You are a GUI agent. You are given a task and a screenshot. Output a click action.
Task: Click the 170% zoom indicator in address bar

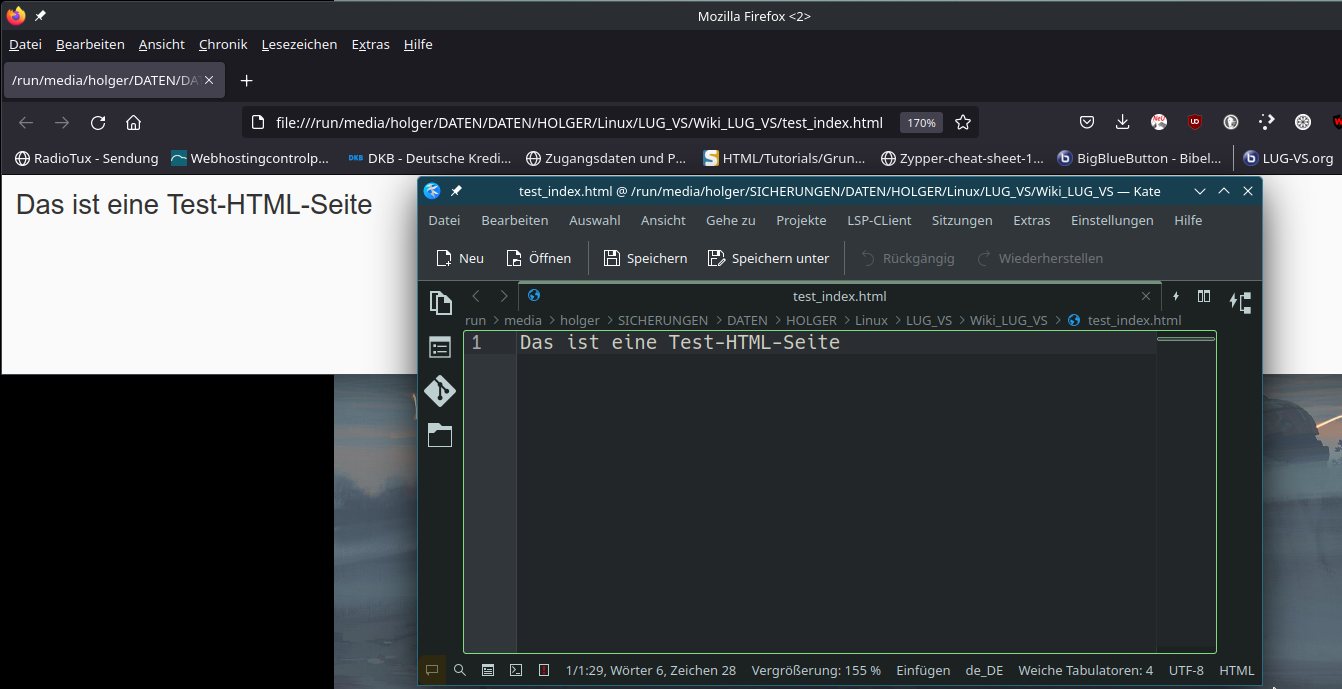point(921,123)
